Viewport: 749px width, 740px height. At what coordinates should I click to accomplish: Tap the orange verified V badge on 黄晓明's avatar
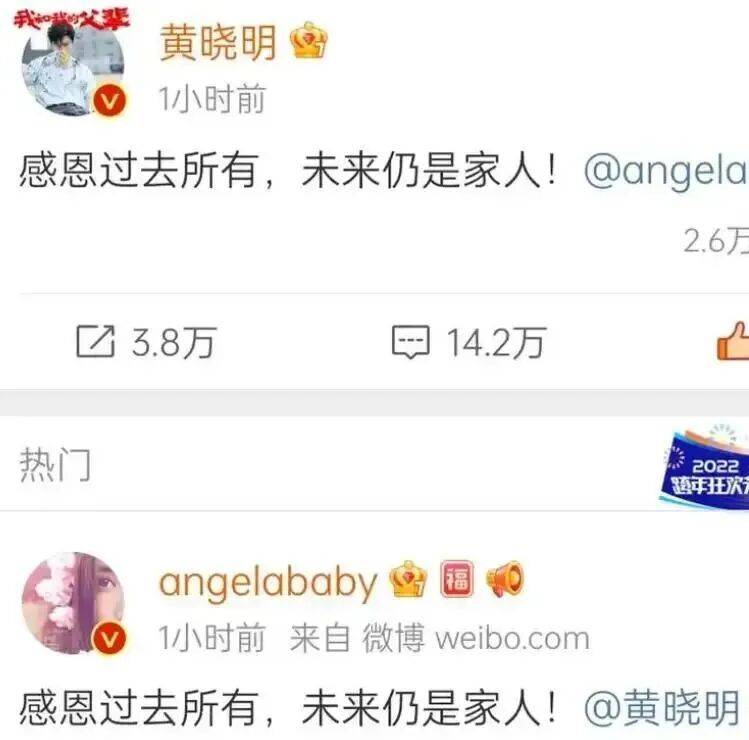click(109, 101)
